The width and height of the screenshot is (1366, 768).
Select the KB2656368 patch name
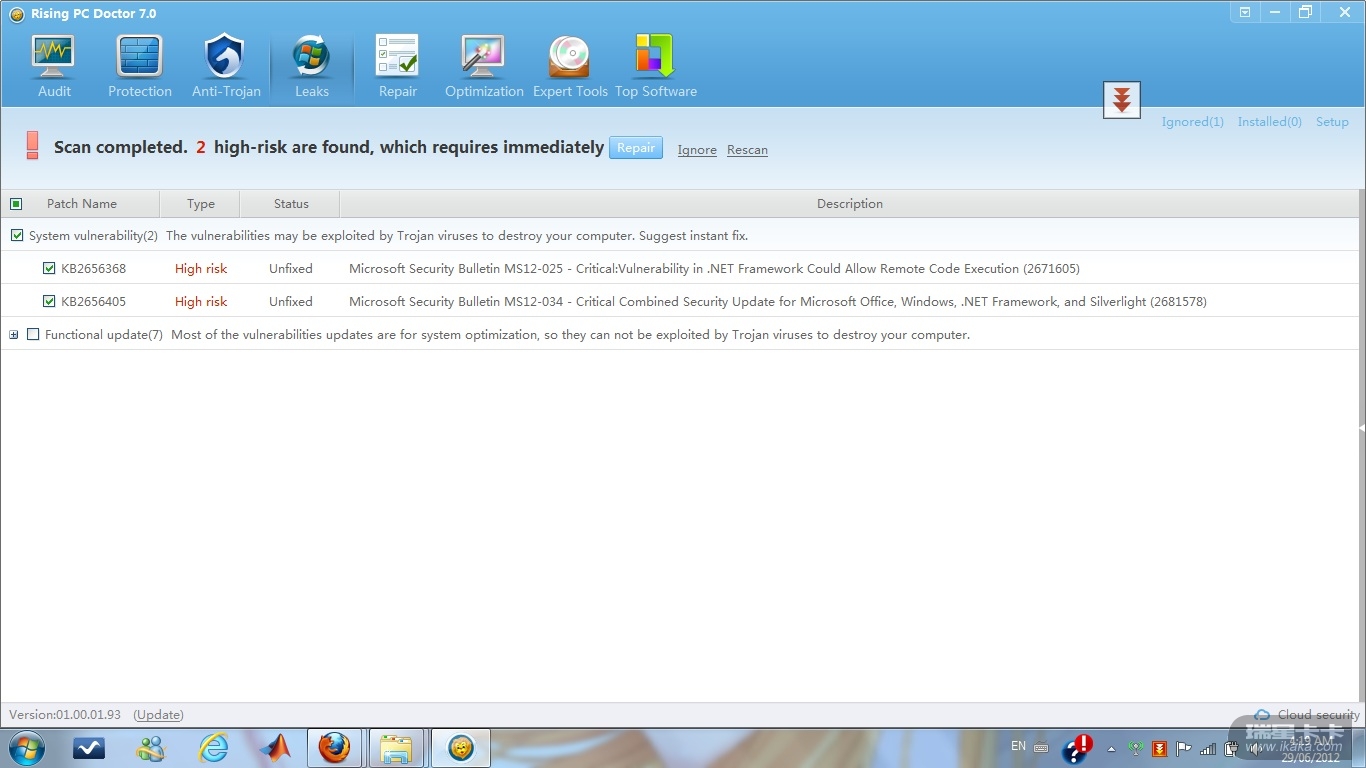94,268
